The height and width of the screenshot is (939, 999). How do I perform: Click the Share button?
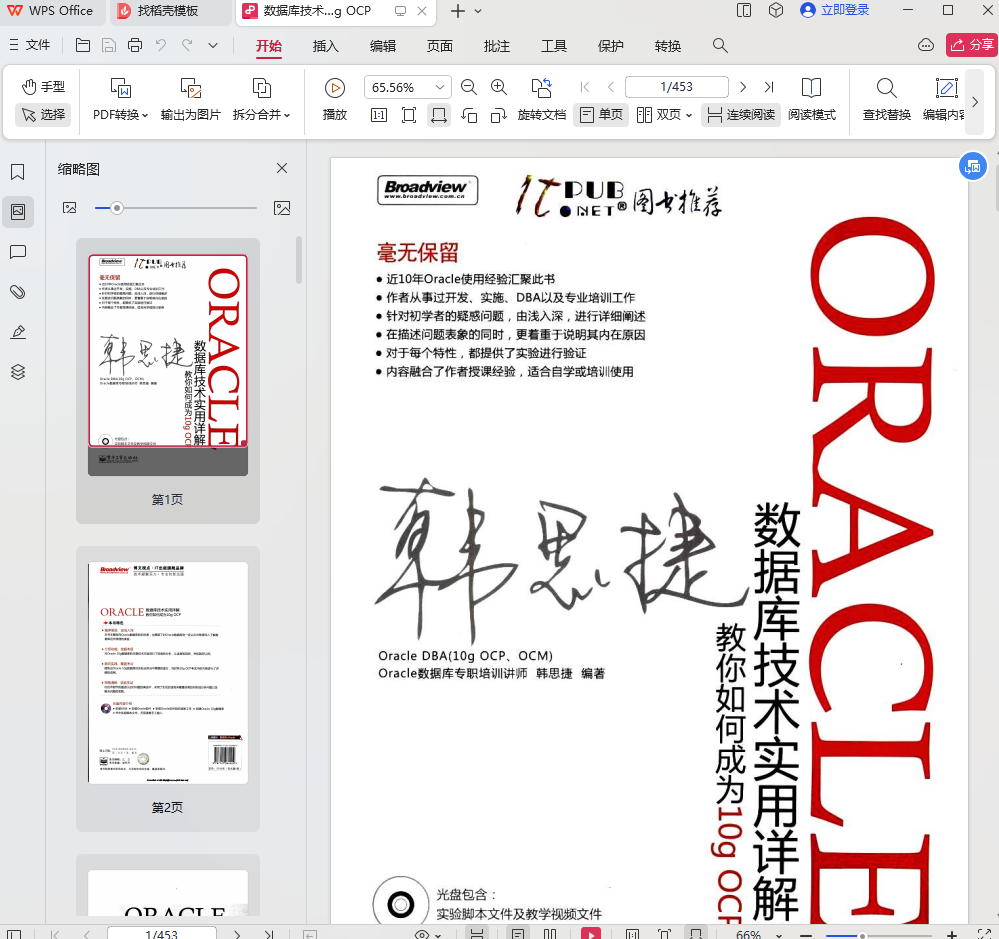(x=970, y=46)
